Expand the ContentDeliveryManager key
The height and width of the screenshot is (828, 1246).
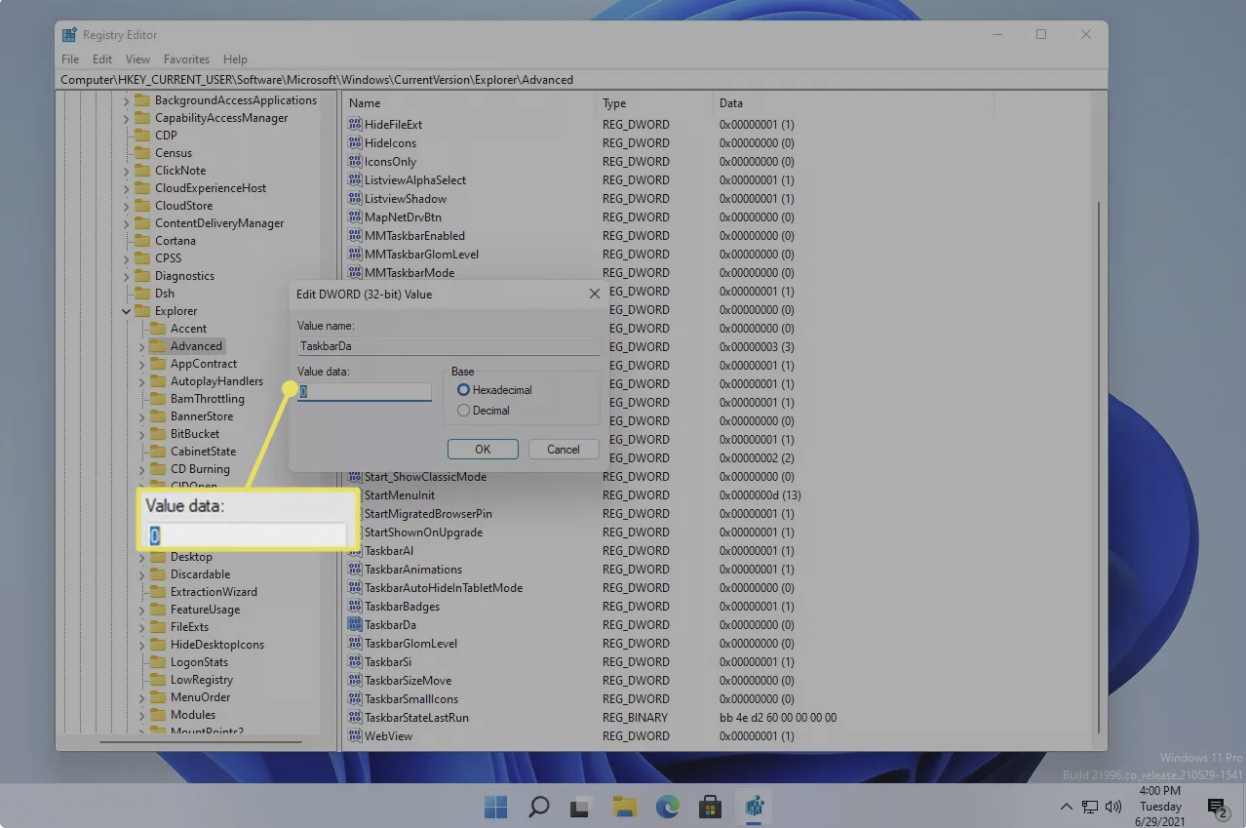127,223
